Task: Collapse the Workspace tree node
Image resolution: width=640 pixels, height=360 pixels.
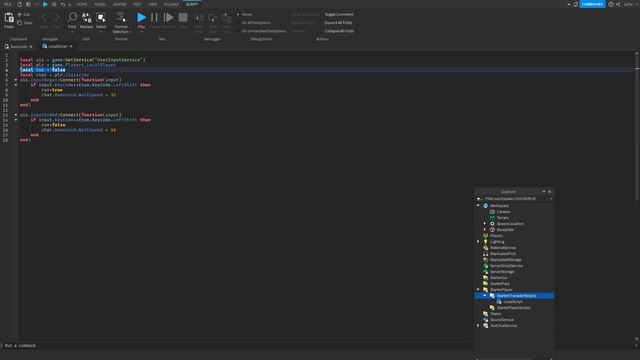Action: 478,206
